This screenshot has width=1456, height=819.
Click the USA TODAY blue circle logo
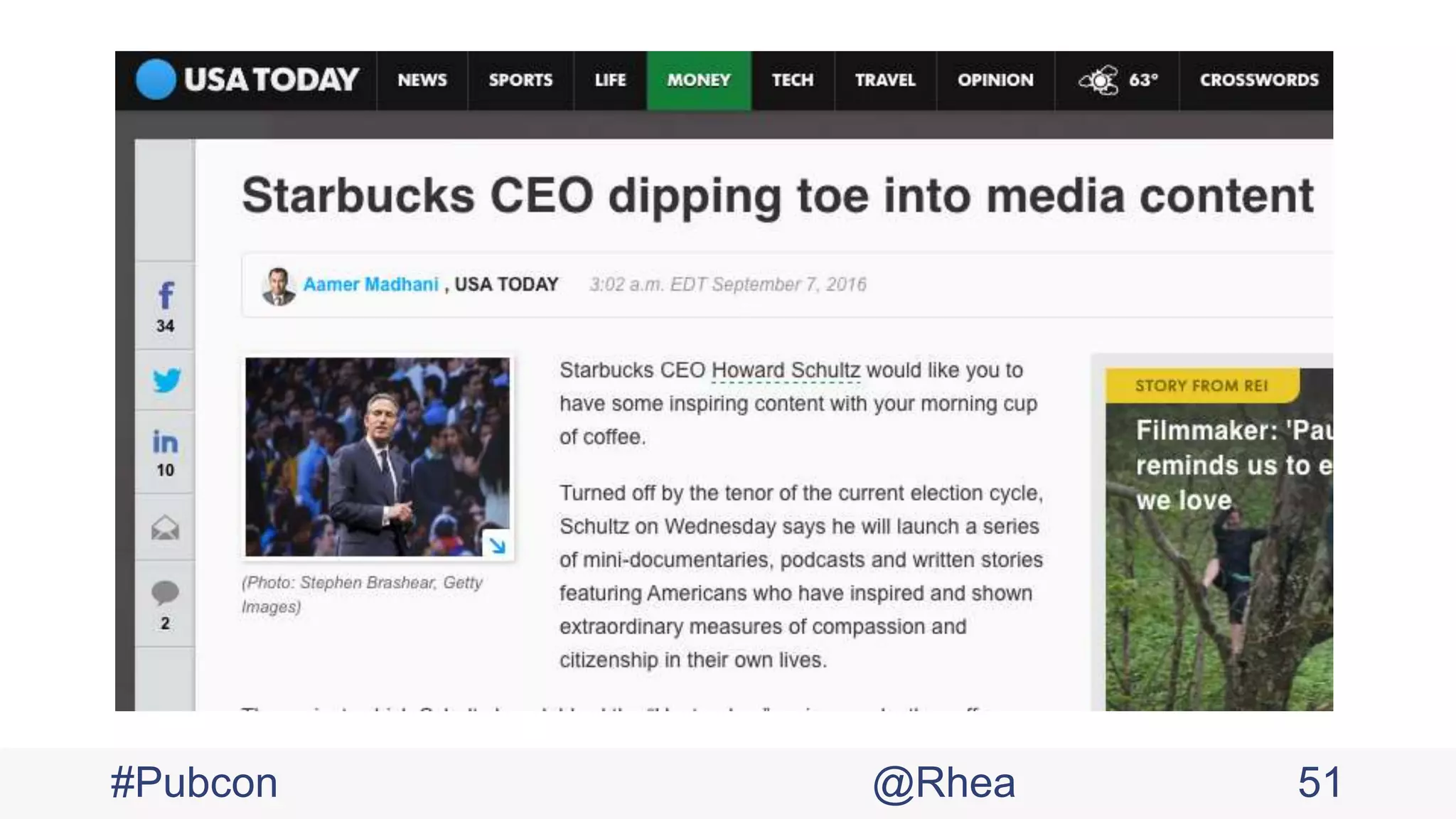tap(155, 79)
